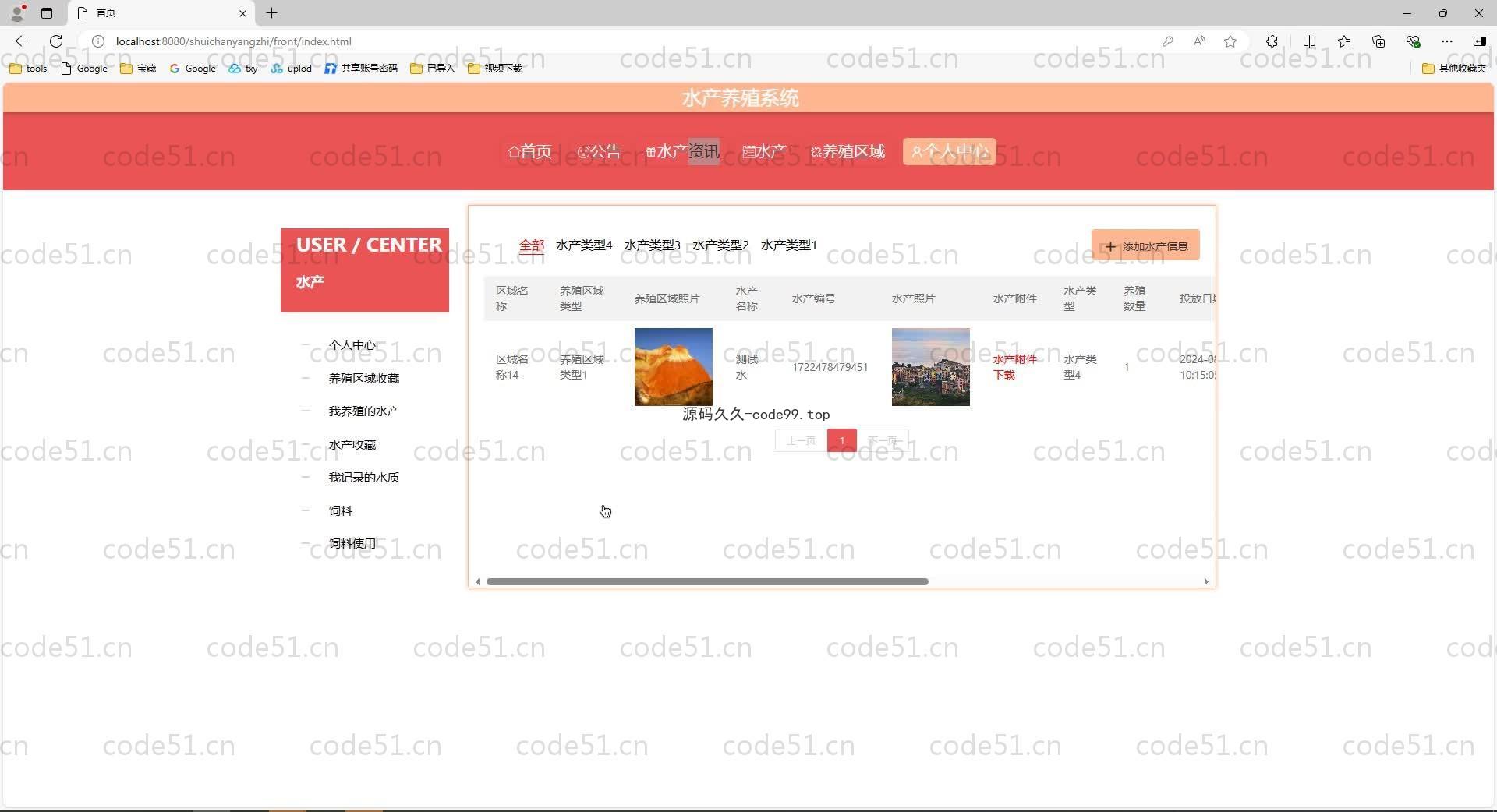Select the 全部 filter tab
This screenshot has width=1497, height=812.
coord(532,245)
